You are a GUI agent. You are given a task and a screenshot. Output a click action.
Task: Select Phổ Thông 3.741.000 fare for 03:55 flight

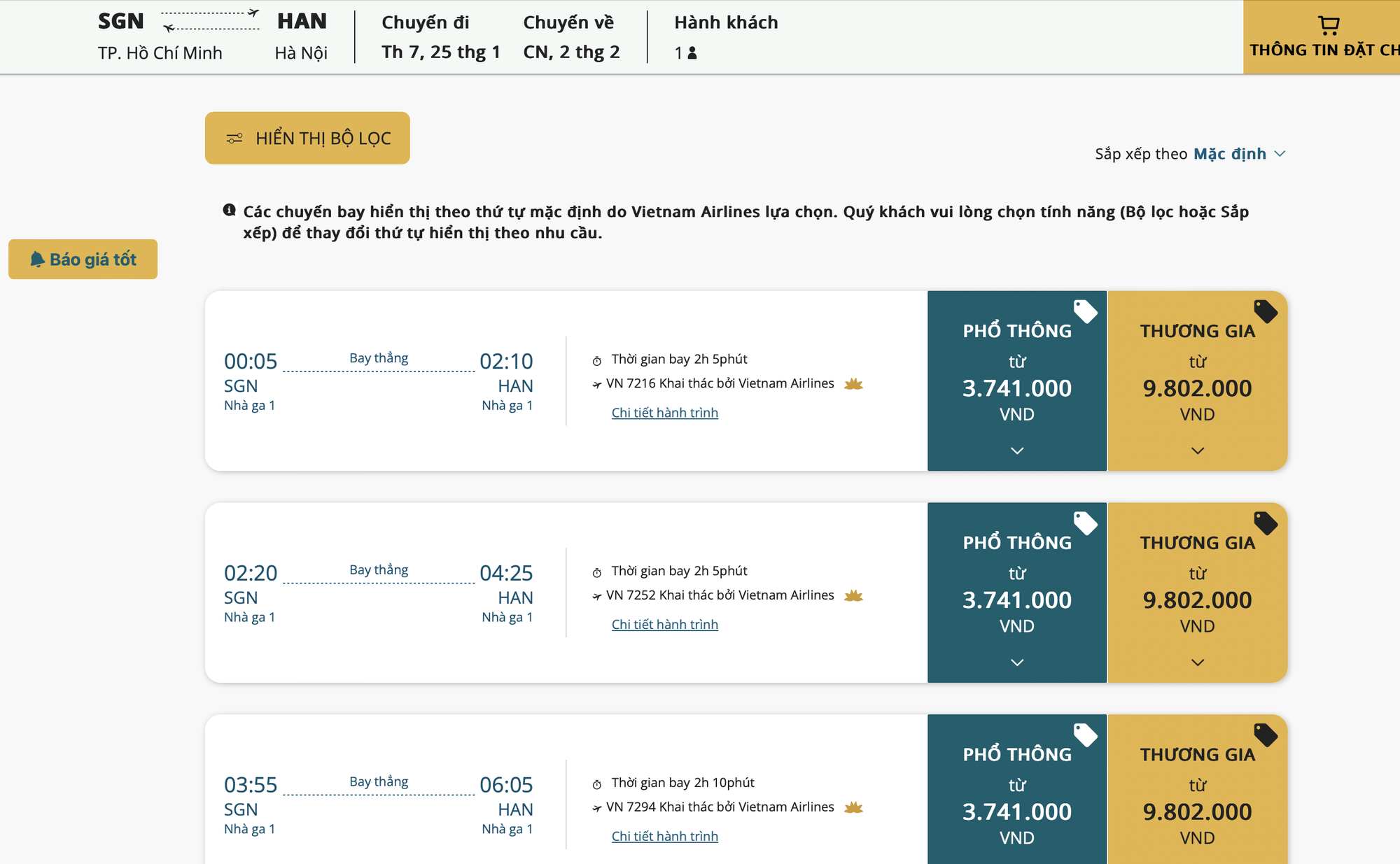1017,789
